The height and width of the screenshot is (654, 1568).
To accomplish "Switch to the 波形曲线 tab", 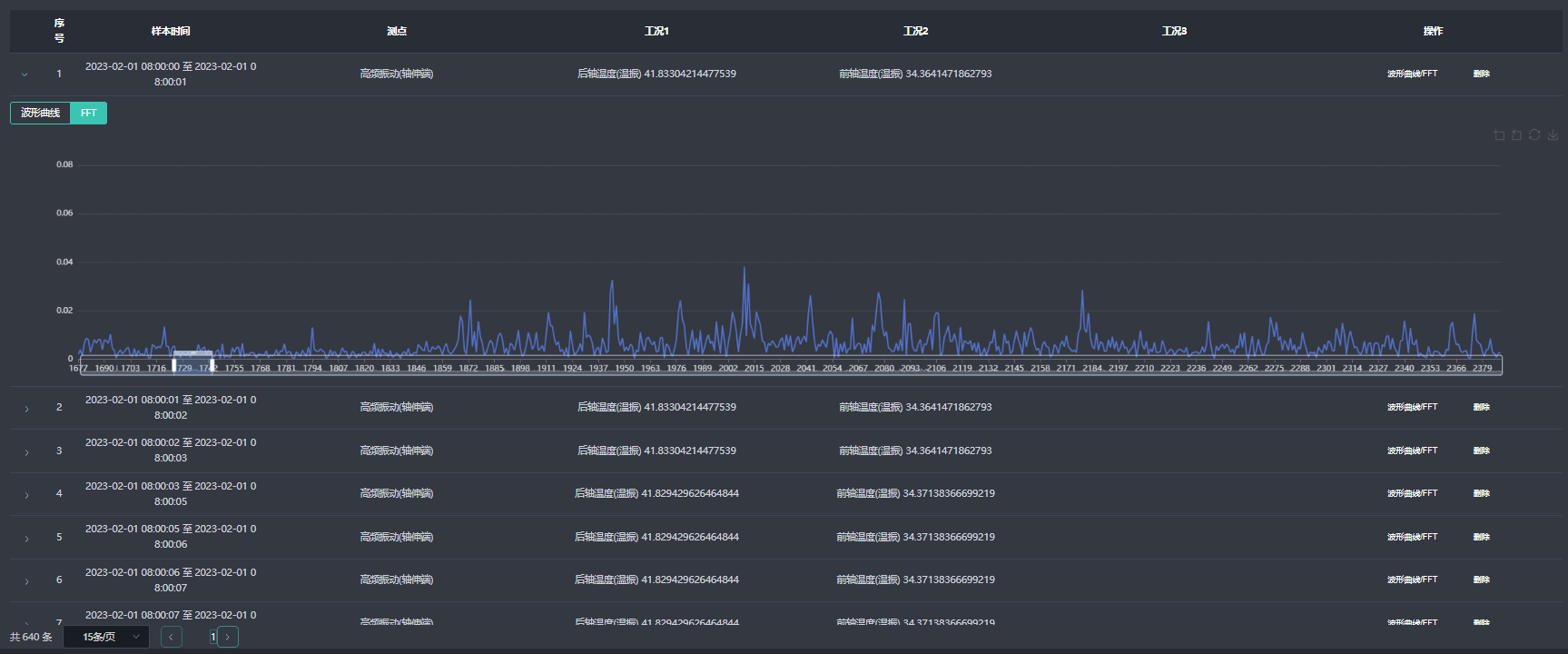I will pyautogui.click(x=40, y=113).
